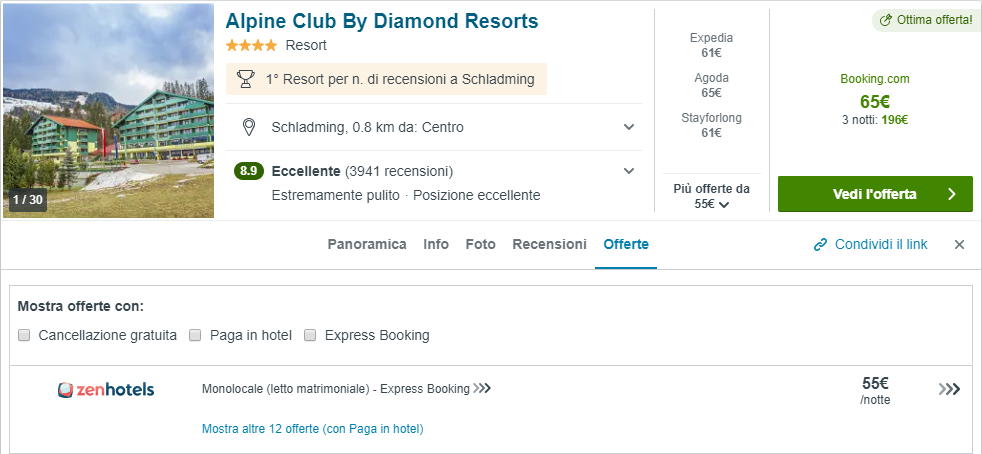The image size is (982, 454).
Task: Switch to the Recensioni tab
Action: [x=549, y=244]
